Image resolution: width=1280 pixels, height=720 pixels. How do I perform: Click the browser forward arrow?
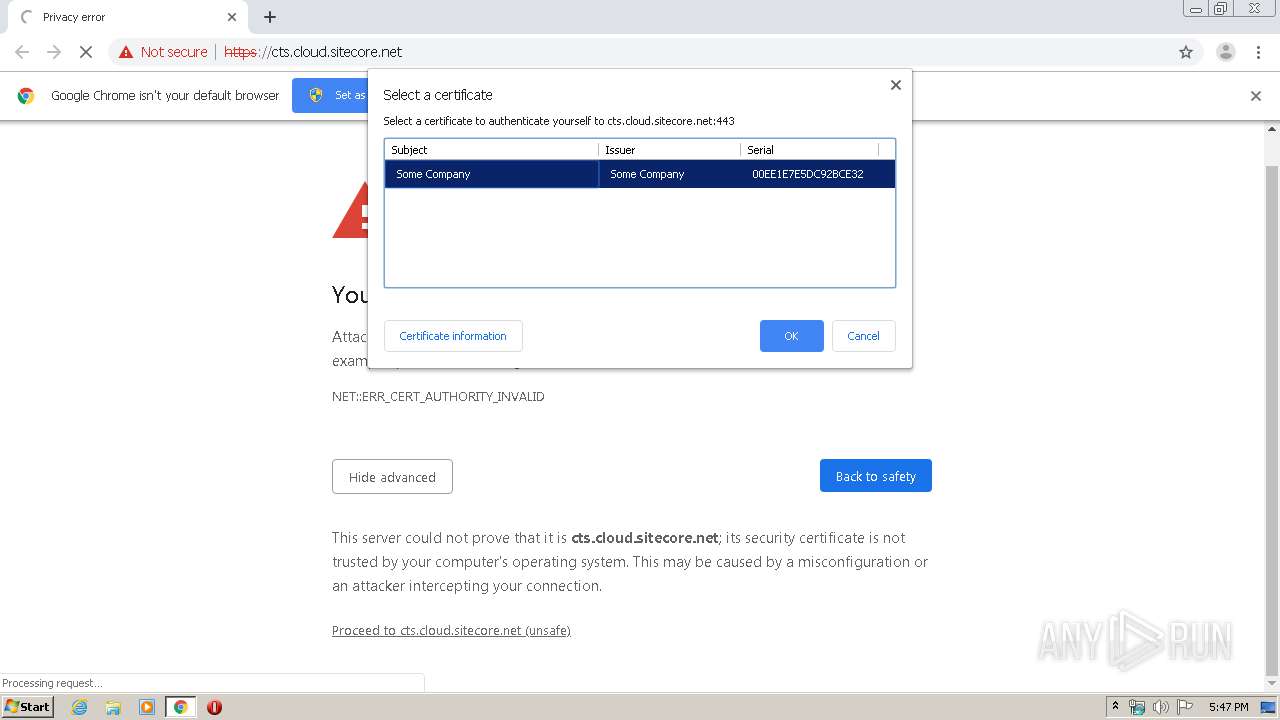tap(54, 52)
